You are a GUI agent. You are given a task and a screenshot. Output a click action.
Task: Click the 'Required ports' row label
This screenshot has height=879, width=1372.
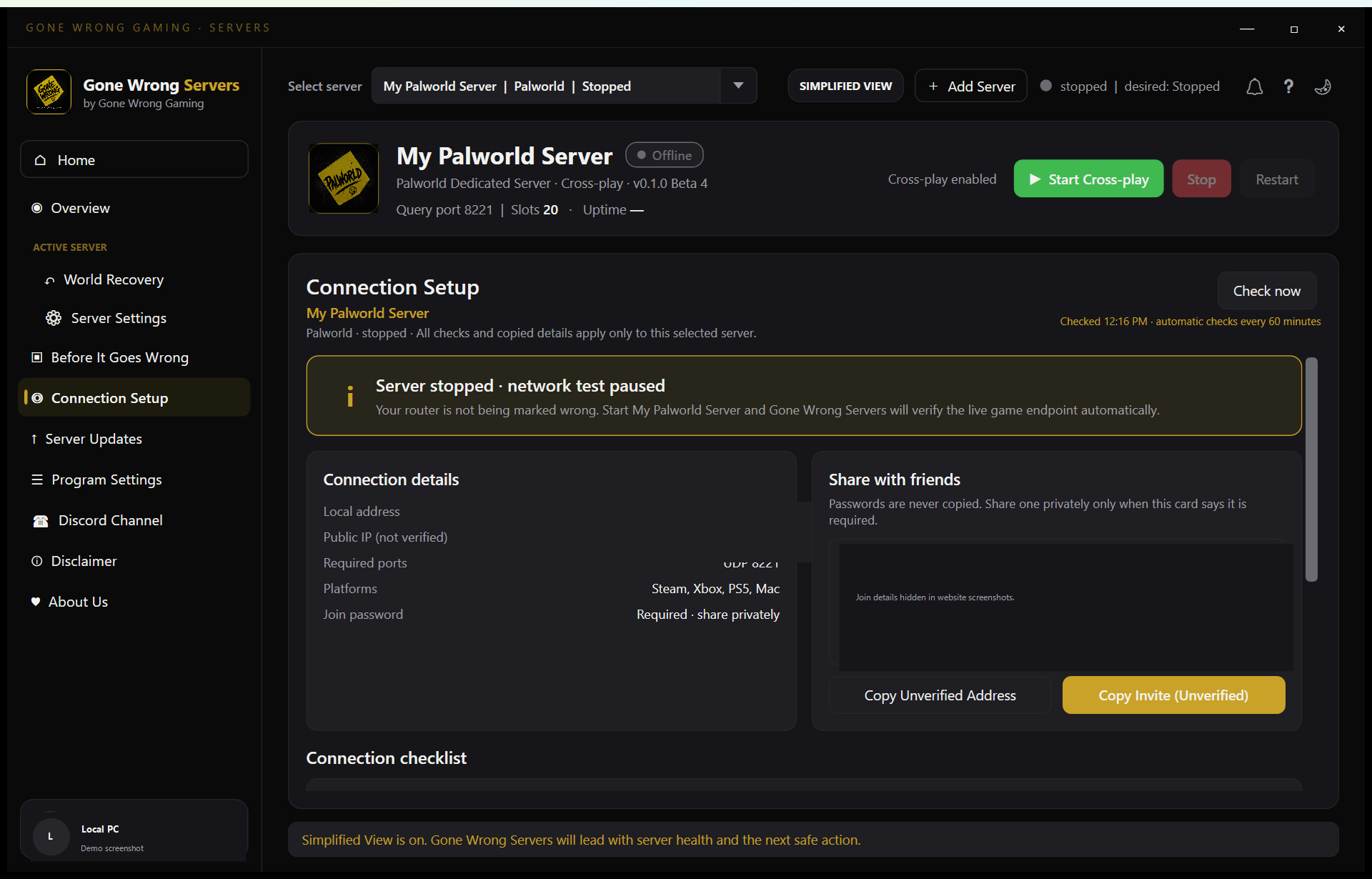pos(365,563)
